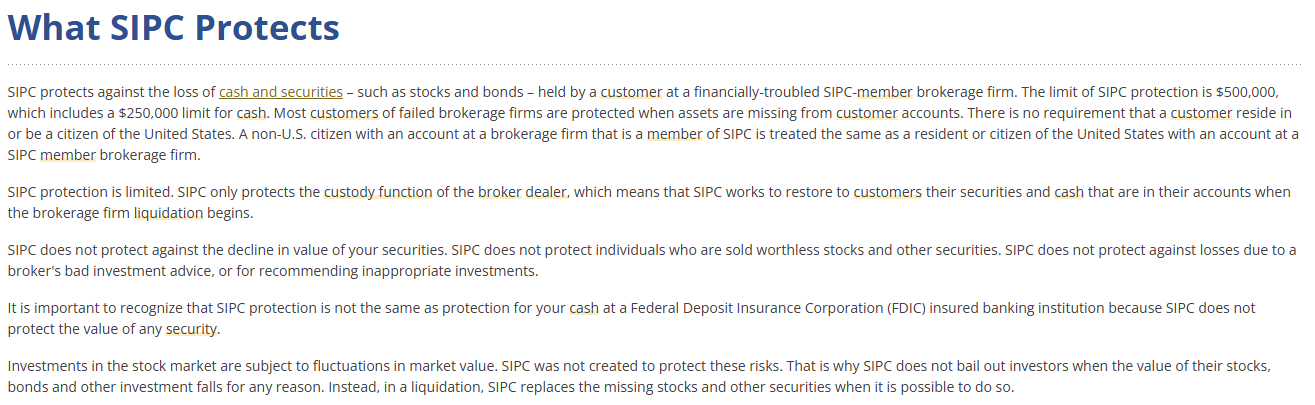Click 'member' link in 'SIPC-member brokerage firm'
Viewport: 1315px width, 405px height.
[885, 92]
